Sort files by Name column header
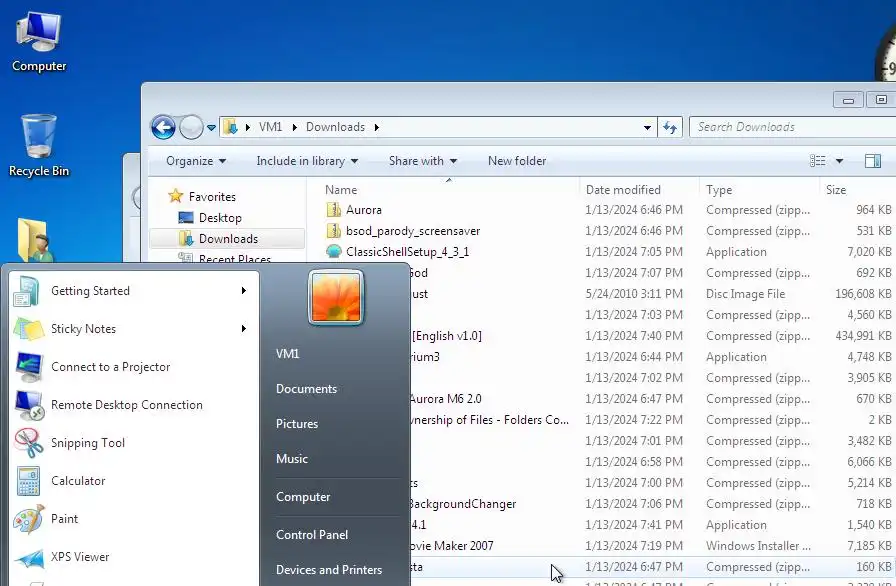The width and height of the screenshot is (896, 586). pyautogui.click(x=341, y=190)
